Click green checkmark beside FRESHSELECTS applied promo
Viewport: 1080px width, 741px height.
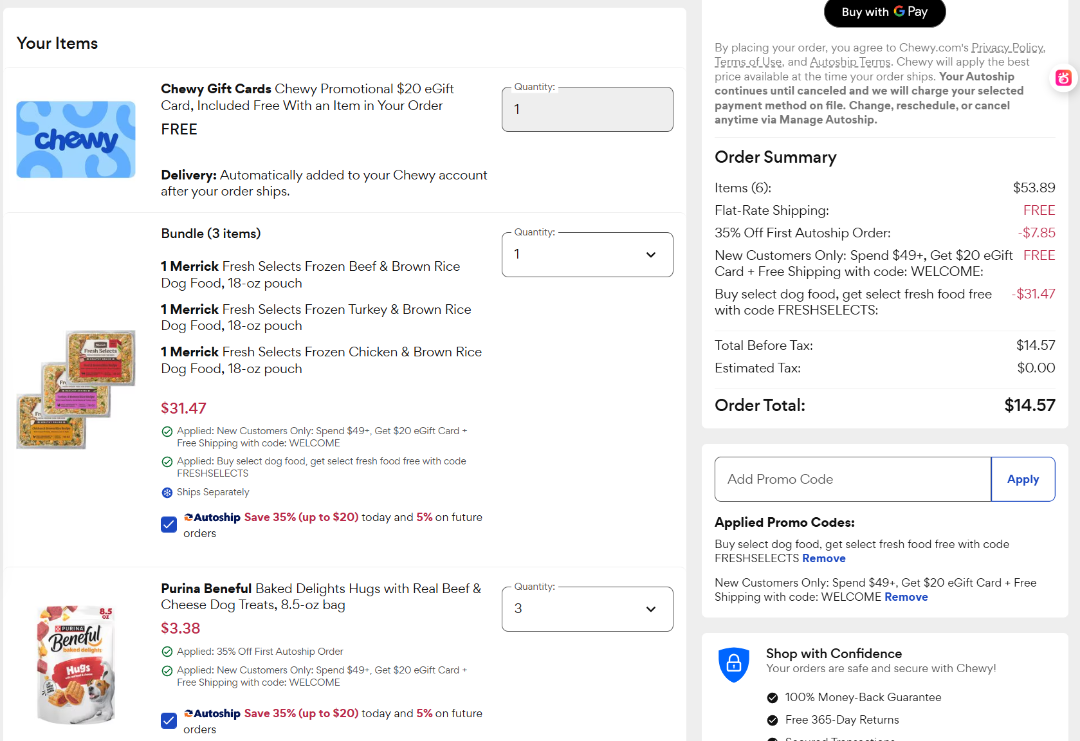[167, 462]
